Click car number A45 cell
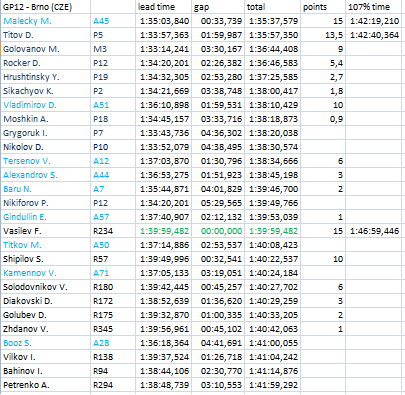This screenshot has width=405, height=395. (113, 21)
